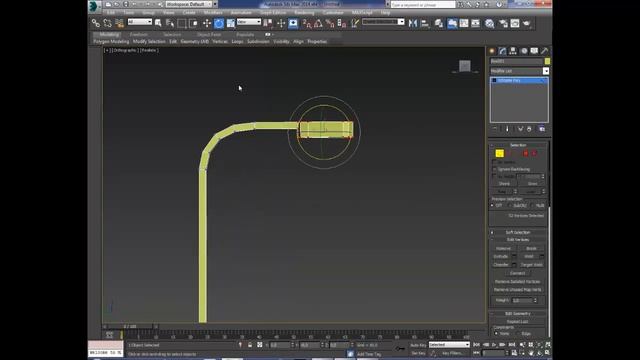Open the Polygon Modeling ribbon panel
640x360 pixels.
tap(111, 41)
